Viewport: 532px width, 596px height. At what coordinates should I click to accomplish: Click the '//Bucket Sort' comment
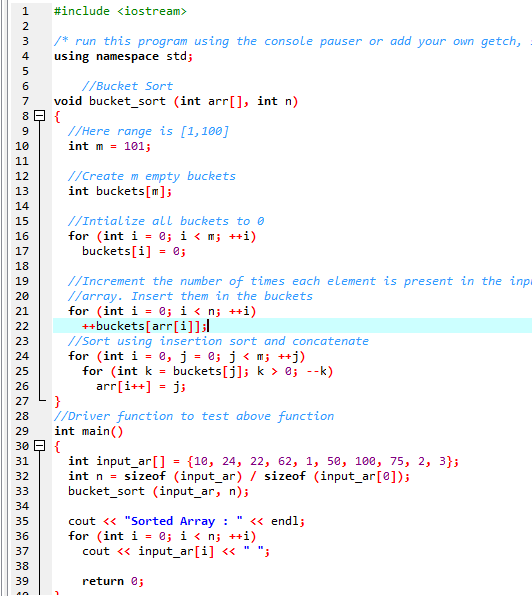(127, 86)
